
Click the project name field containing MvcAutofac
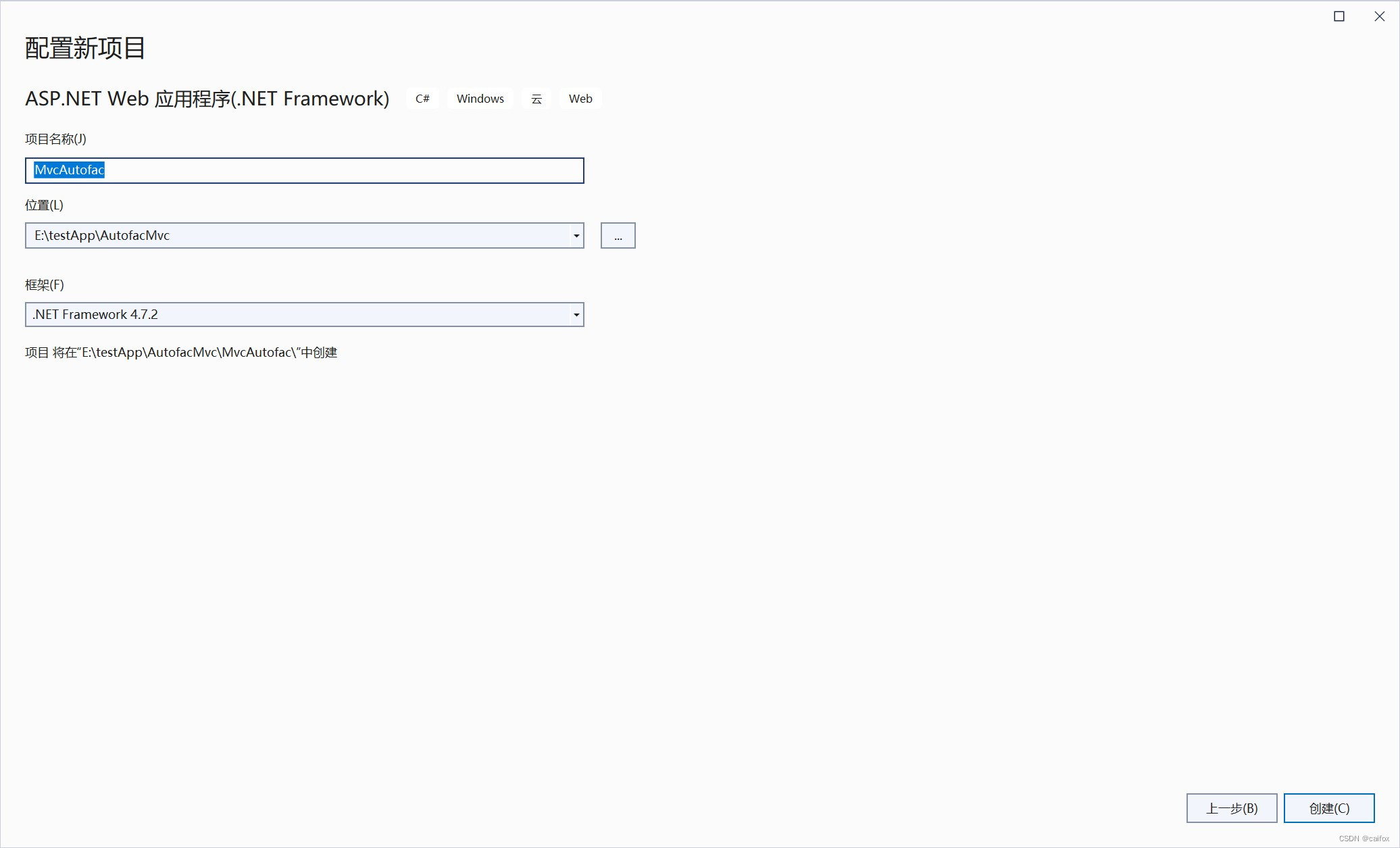[x=304, y=170]
